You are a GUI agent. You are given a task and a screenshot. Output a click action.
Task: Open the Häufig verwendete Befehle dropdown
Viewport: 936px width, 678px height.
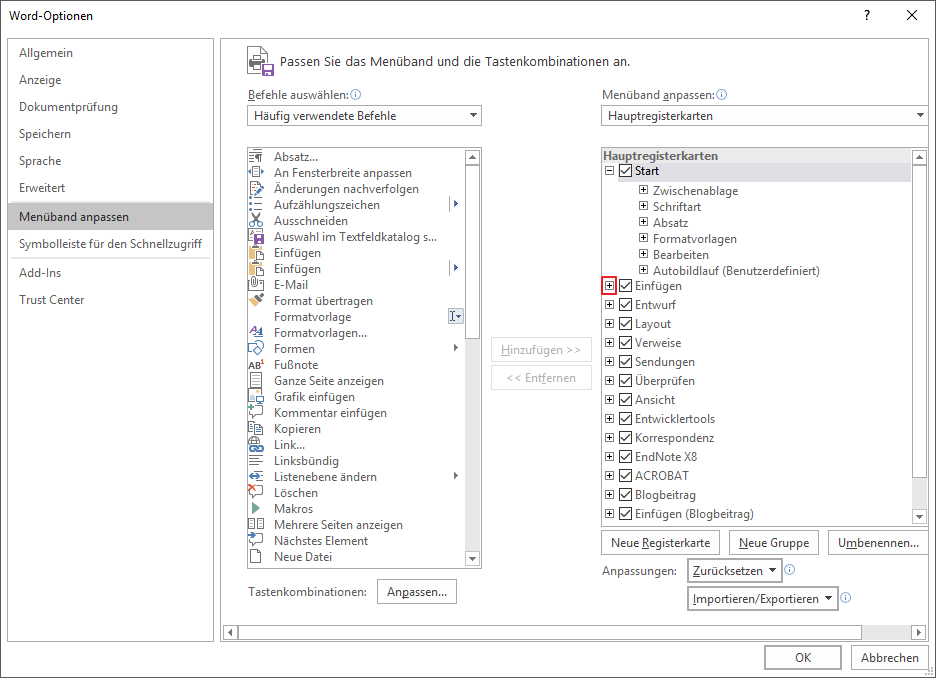coord(364,116)
